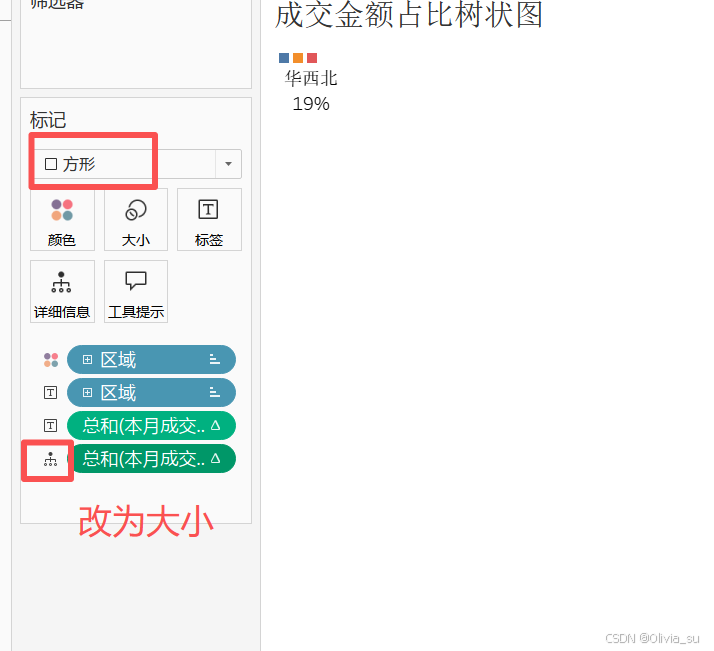Click label icon beside first 总和 pill

tap(51, 426)
